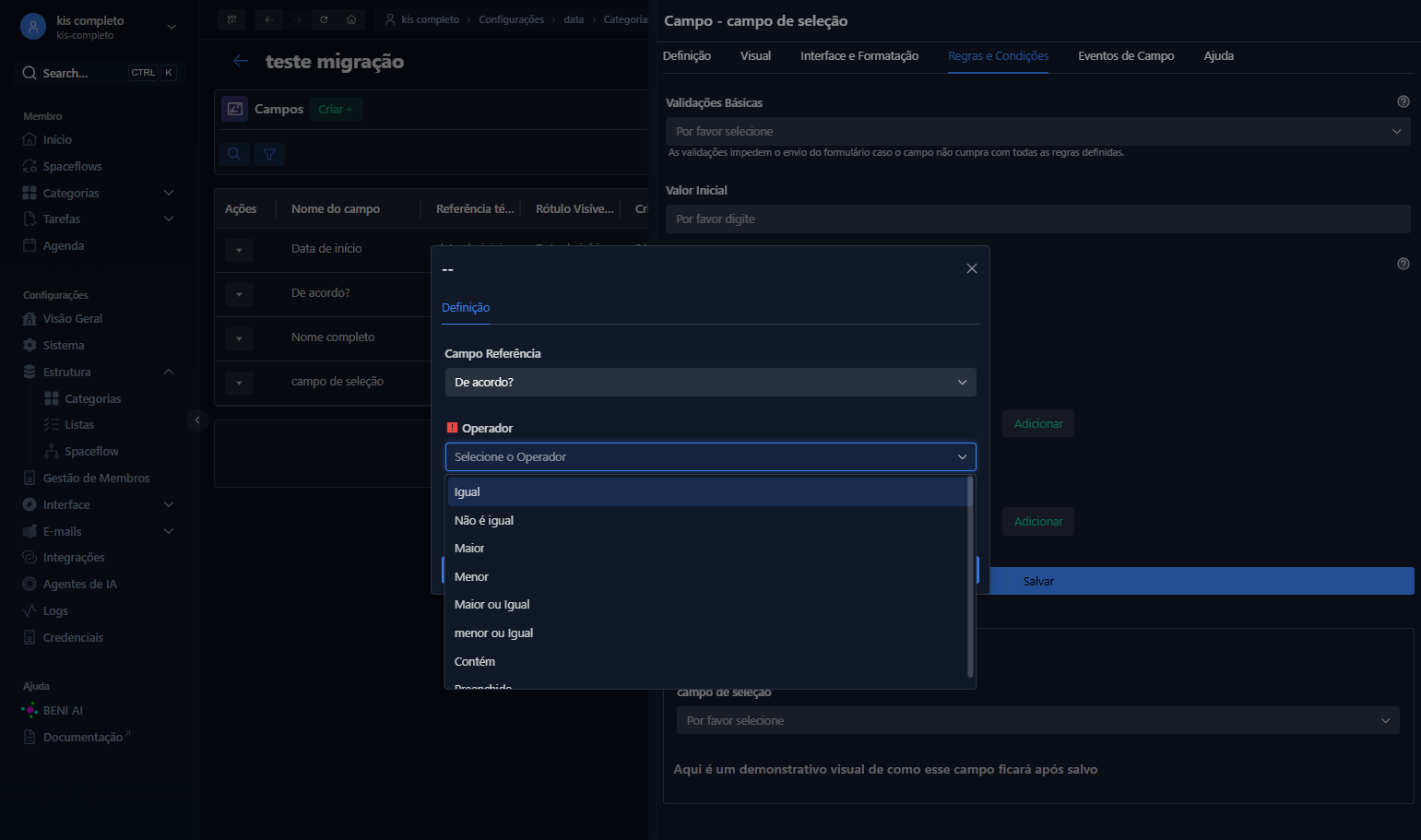Open BENI AI assistant
The width and height of the screenshot is (1421, 840).
click(x=63, y=710)
